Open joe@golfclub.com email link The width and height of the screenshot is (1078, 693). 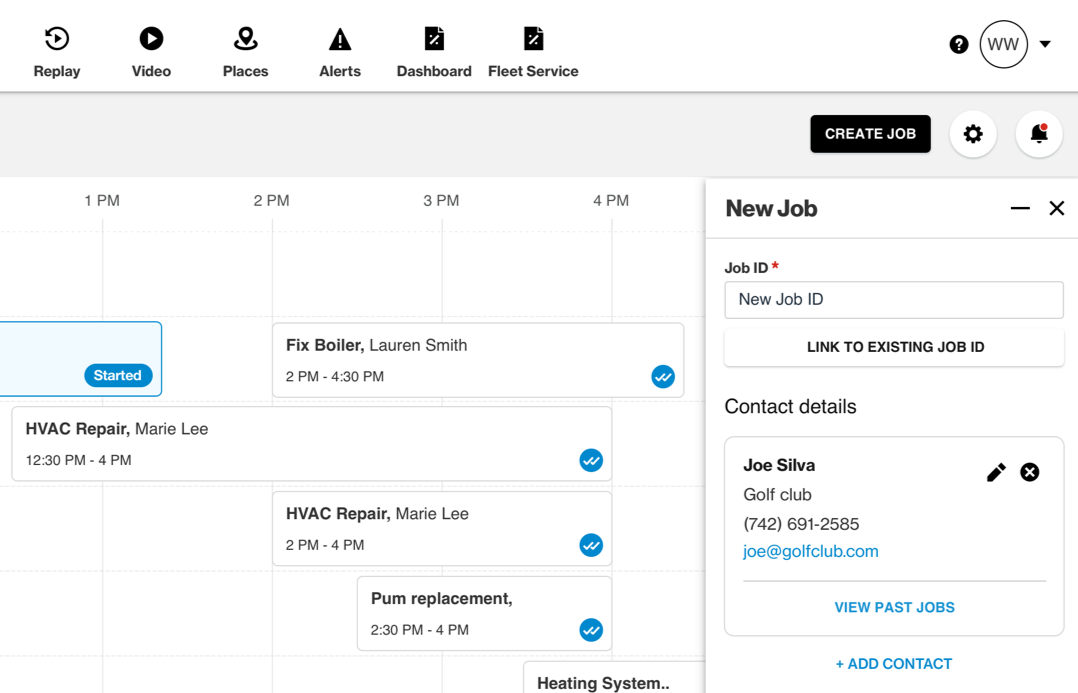click(811, 551)
